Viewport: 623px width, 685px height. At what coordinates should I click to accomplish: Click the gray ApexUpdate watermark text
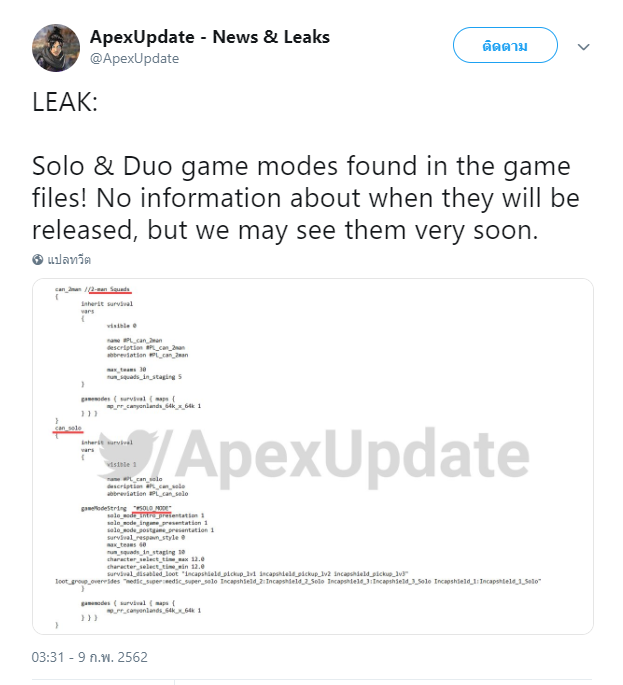point(353,458)
